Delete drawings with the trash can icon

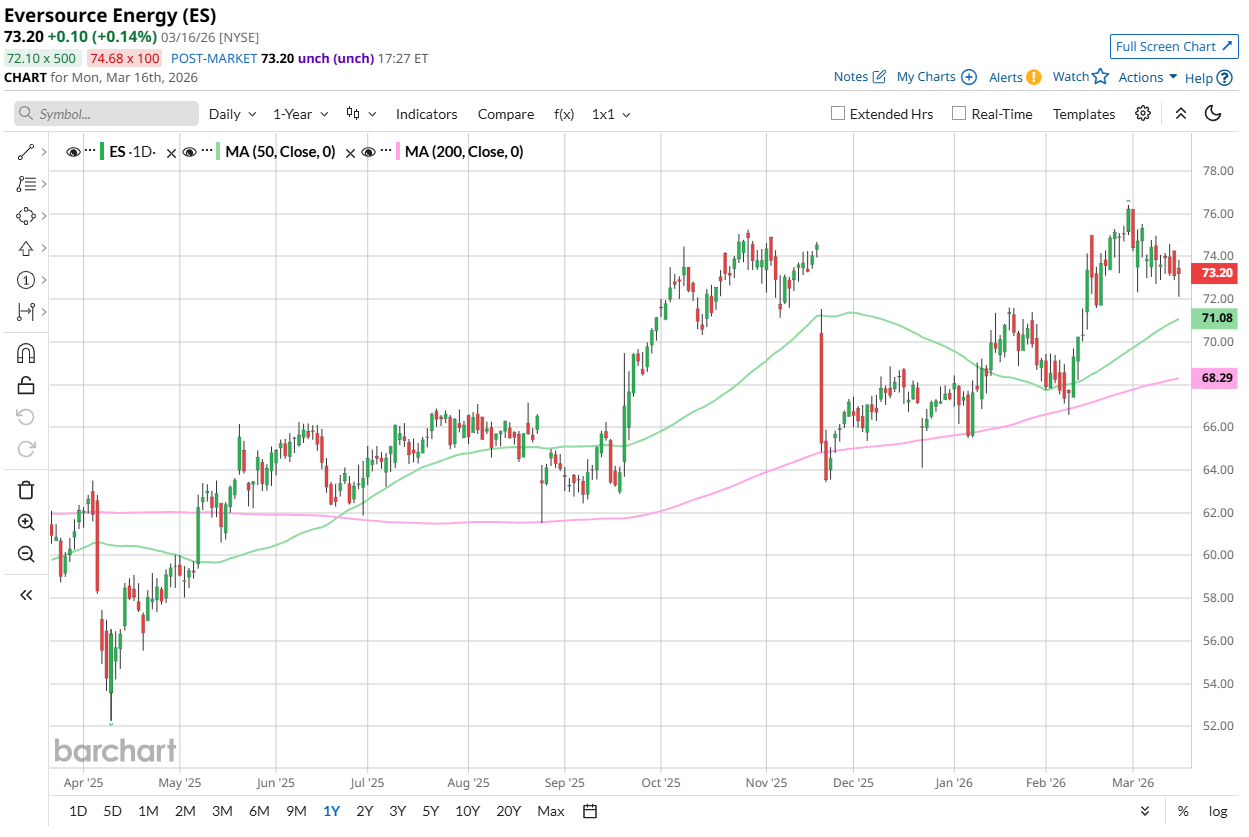pos(26,490)
